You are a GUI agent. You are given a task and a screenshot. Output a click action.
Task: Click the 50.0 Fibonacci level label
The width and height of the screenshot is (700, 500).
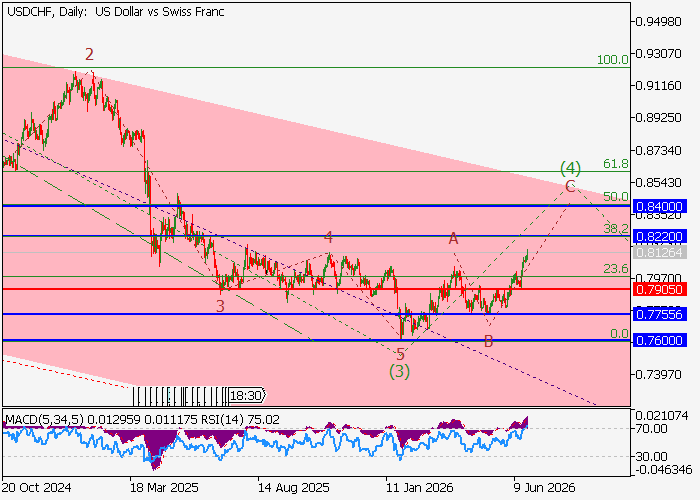coord(616,196)
